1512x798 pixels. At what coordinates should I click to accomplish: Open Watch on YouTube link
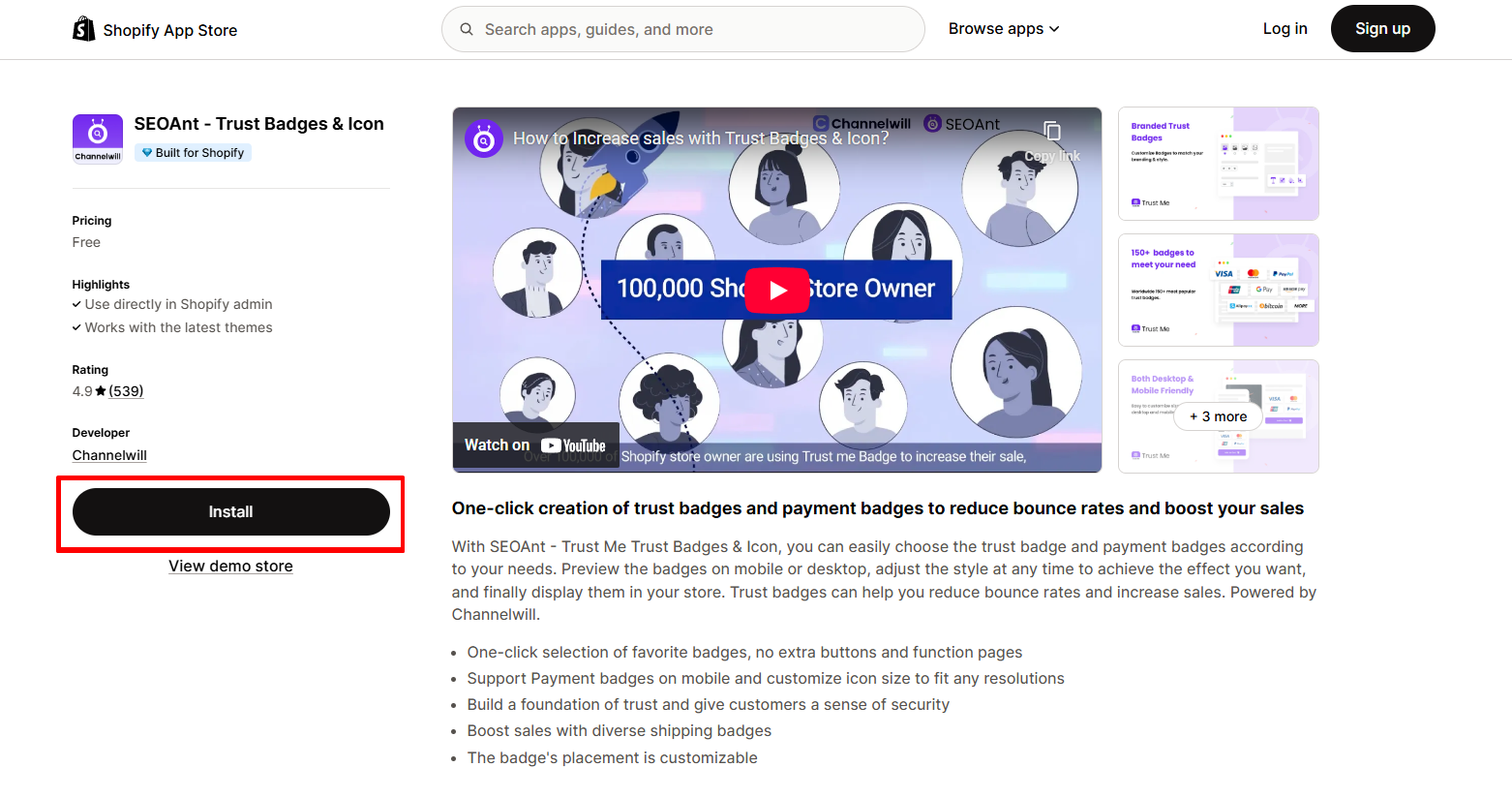pos(535,445)
